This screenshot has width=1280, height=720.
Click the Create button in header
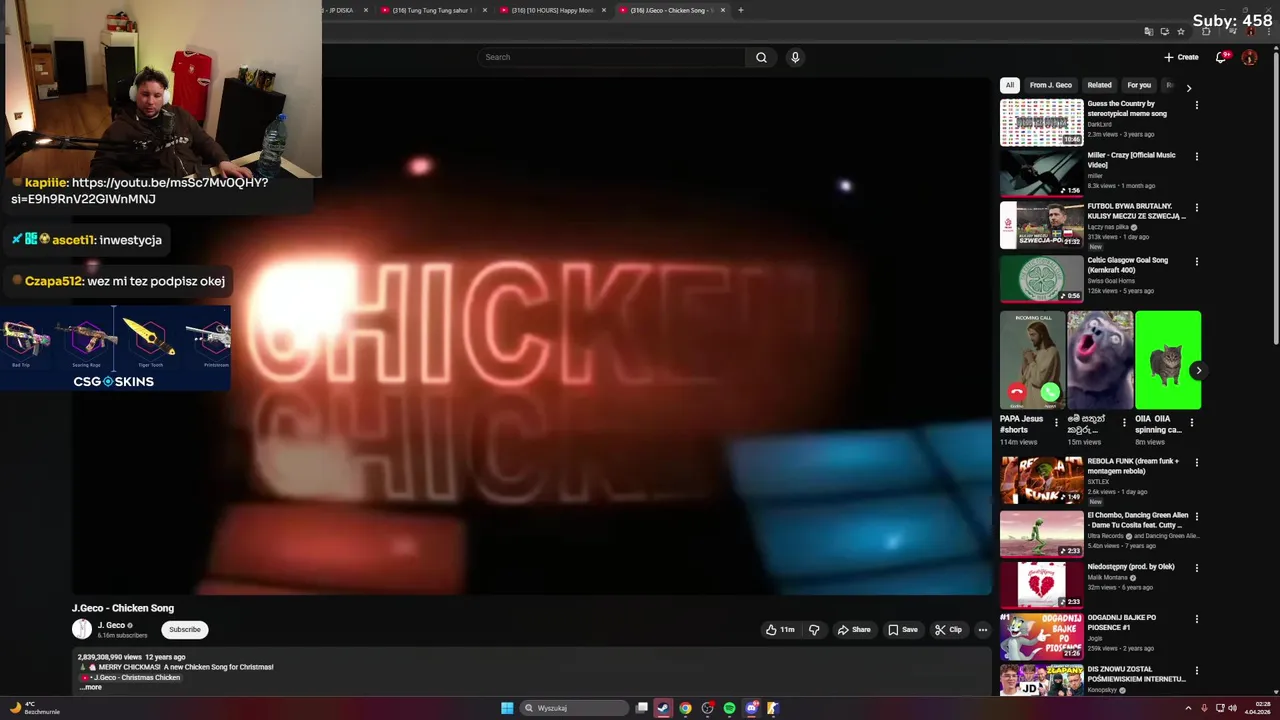(1181, 57)
